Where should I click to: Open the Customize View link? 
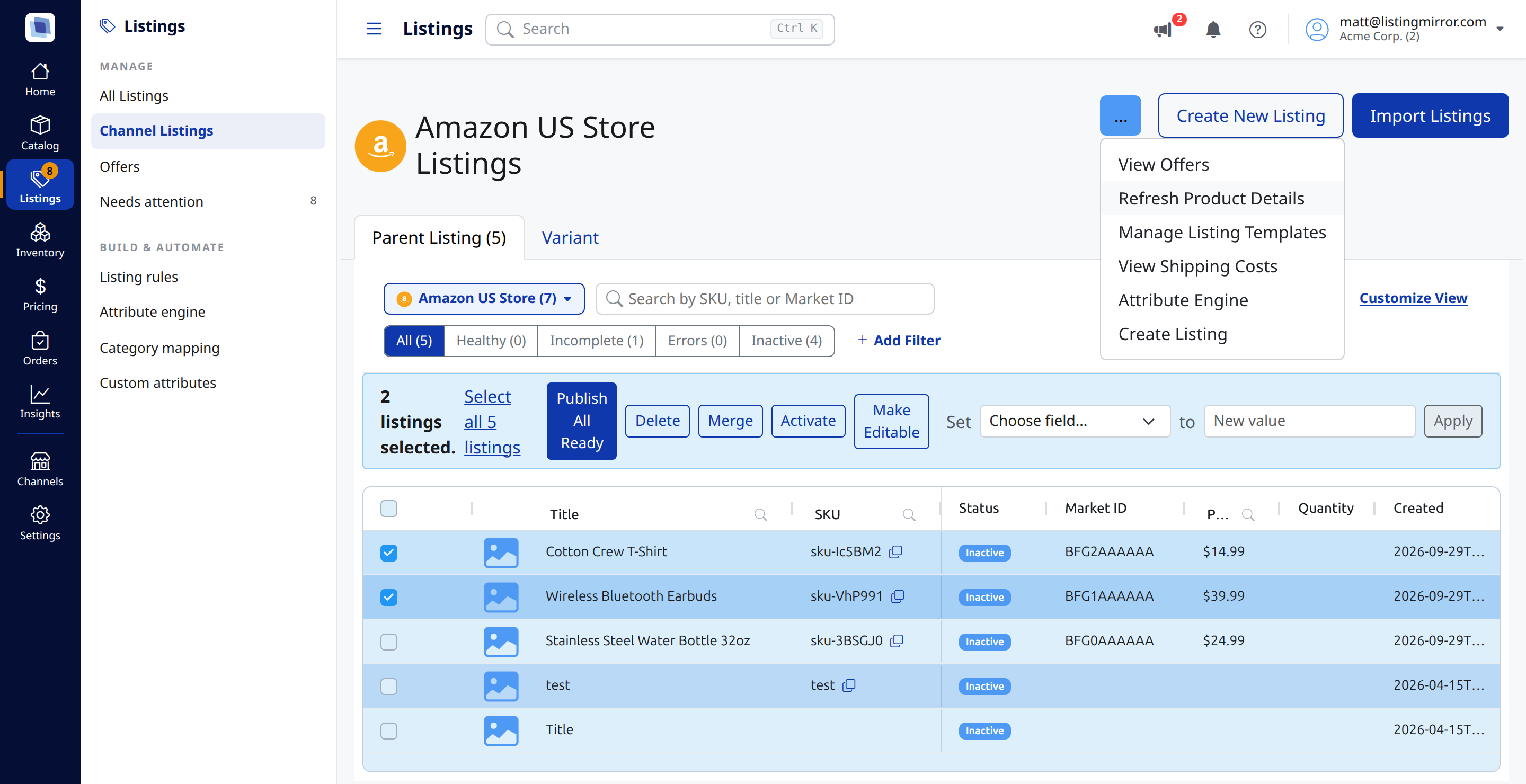pos(1413,298)
